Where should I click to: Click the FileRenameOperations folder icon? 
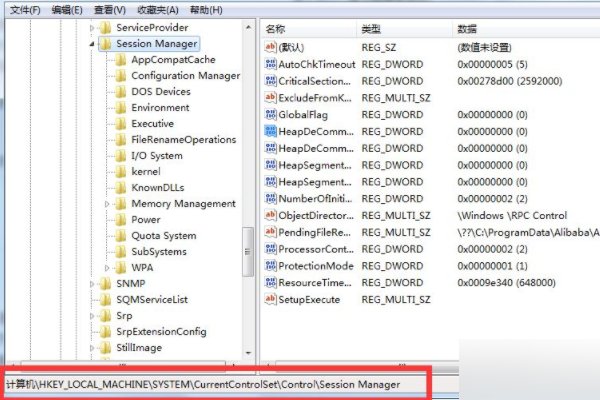click(120, 140)
